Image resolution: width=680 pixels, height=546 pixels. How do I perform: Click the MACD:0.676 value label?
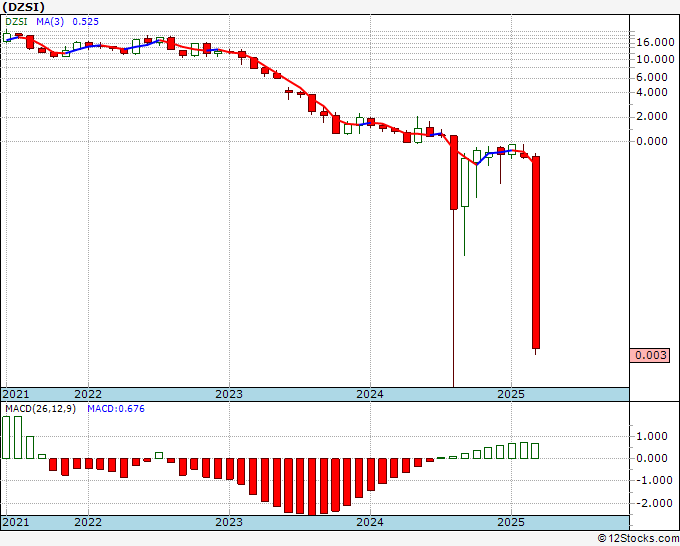coord(116,409)
